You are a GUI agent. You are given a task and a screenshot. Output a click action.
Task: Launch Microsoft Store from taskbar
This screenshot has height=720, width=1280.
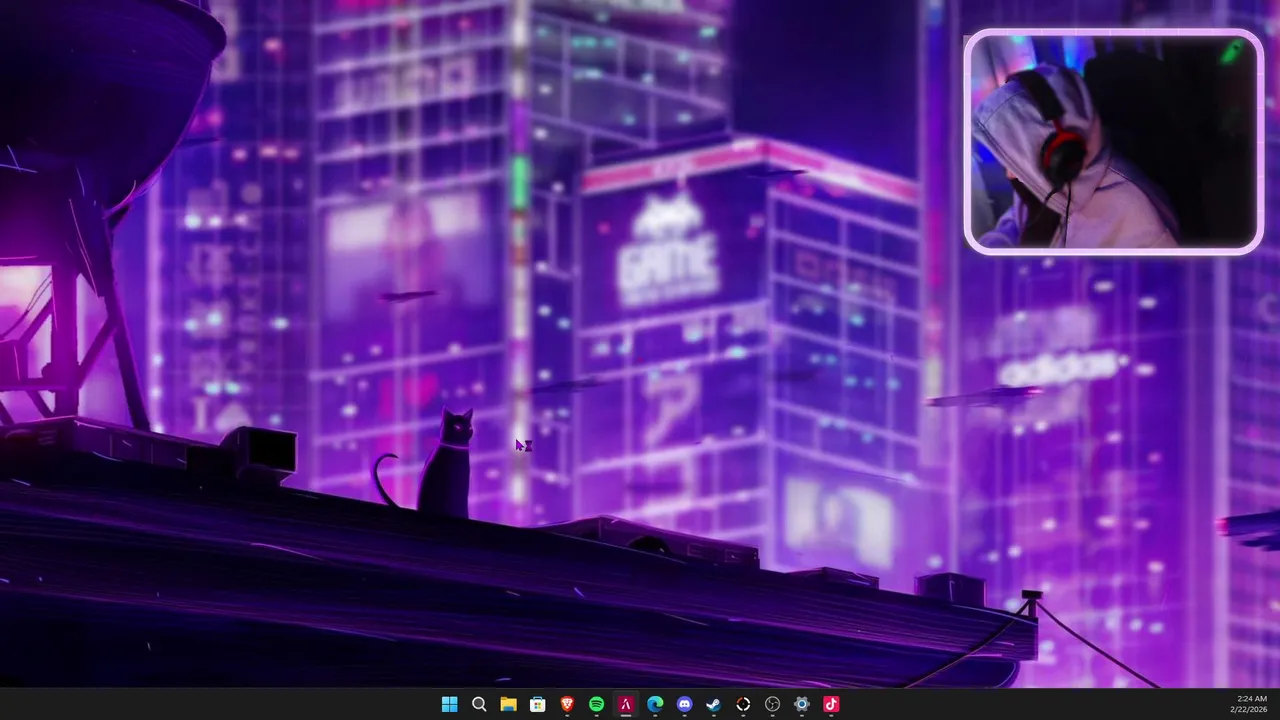click(x=538, y=704)
